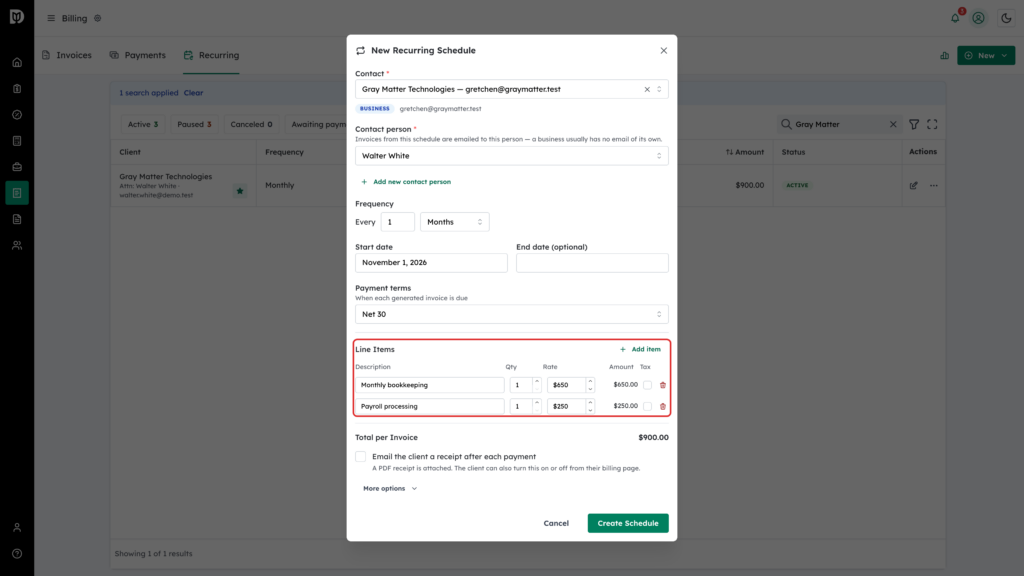This screenshot has height=576, width=1024.
Task: Click Add new contact person
Action: click(x=406, y=182)
